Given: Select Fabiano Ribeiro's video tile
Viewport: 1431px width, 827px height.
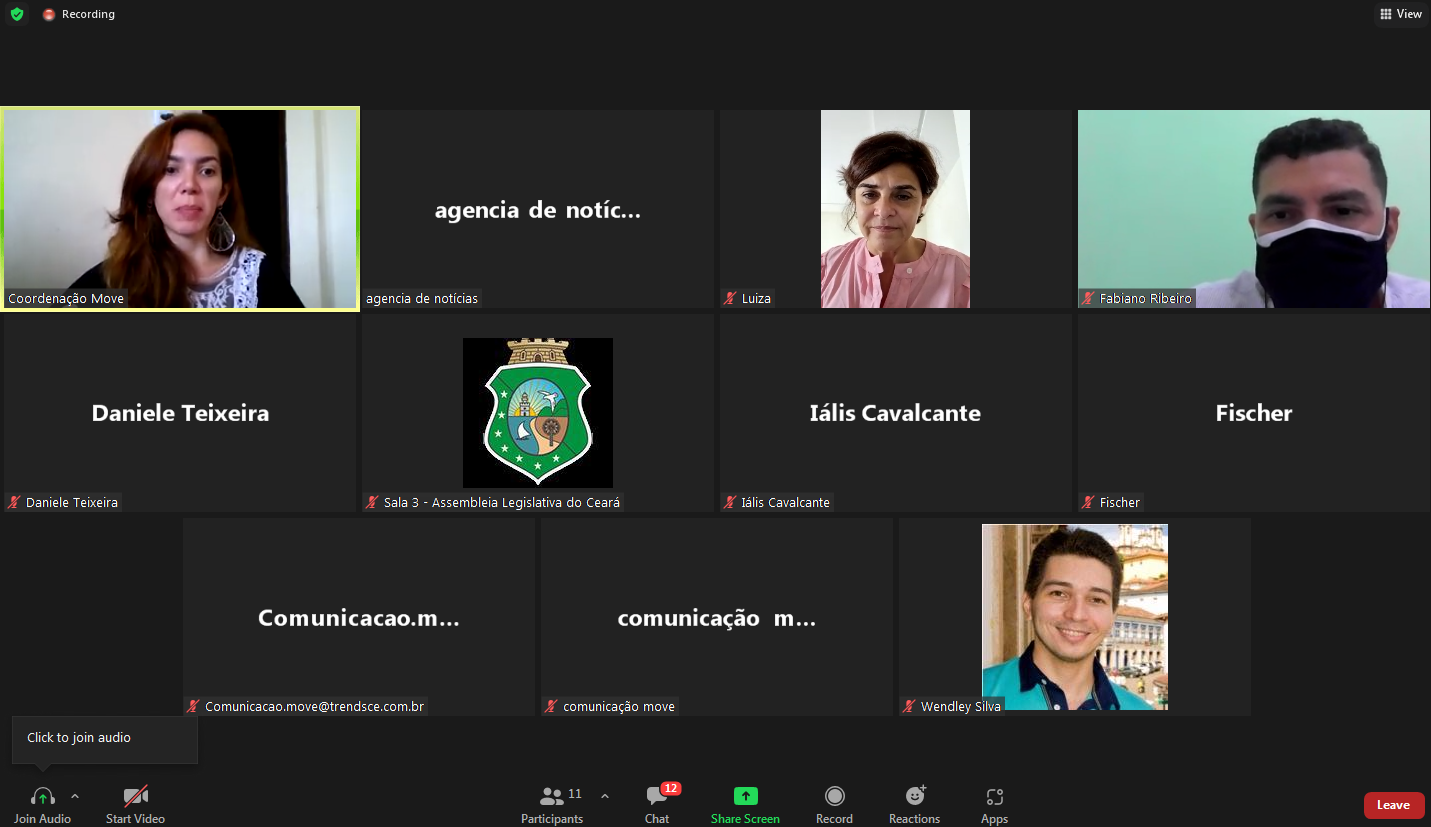Looking at the screenshot, I should point(1253,208).
